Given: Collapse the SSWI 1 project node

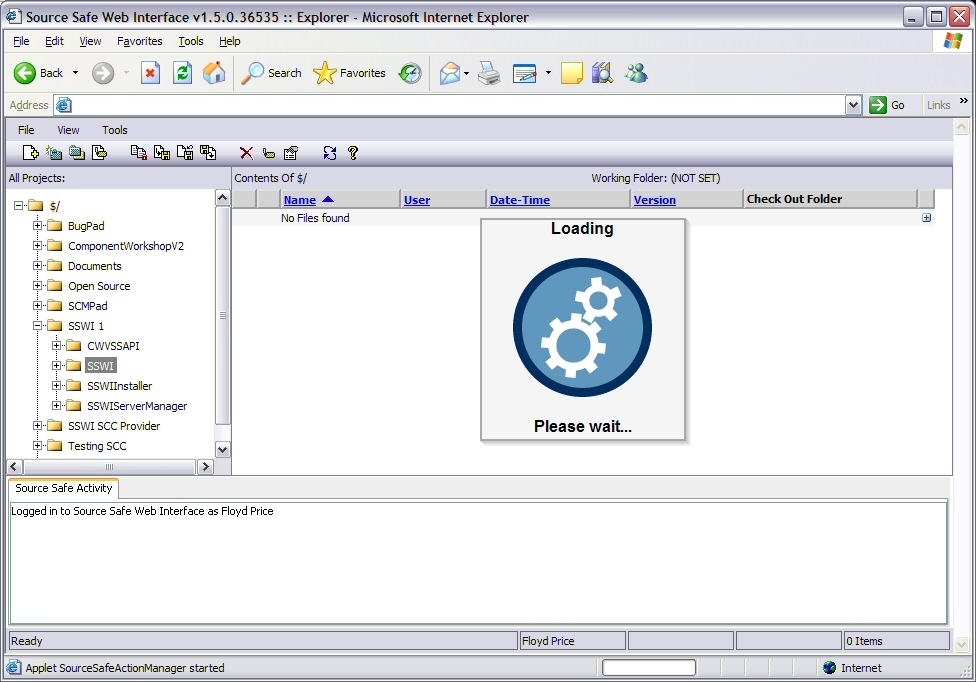Looking at the screenshot, I should click(37, 325).
